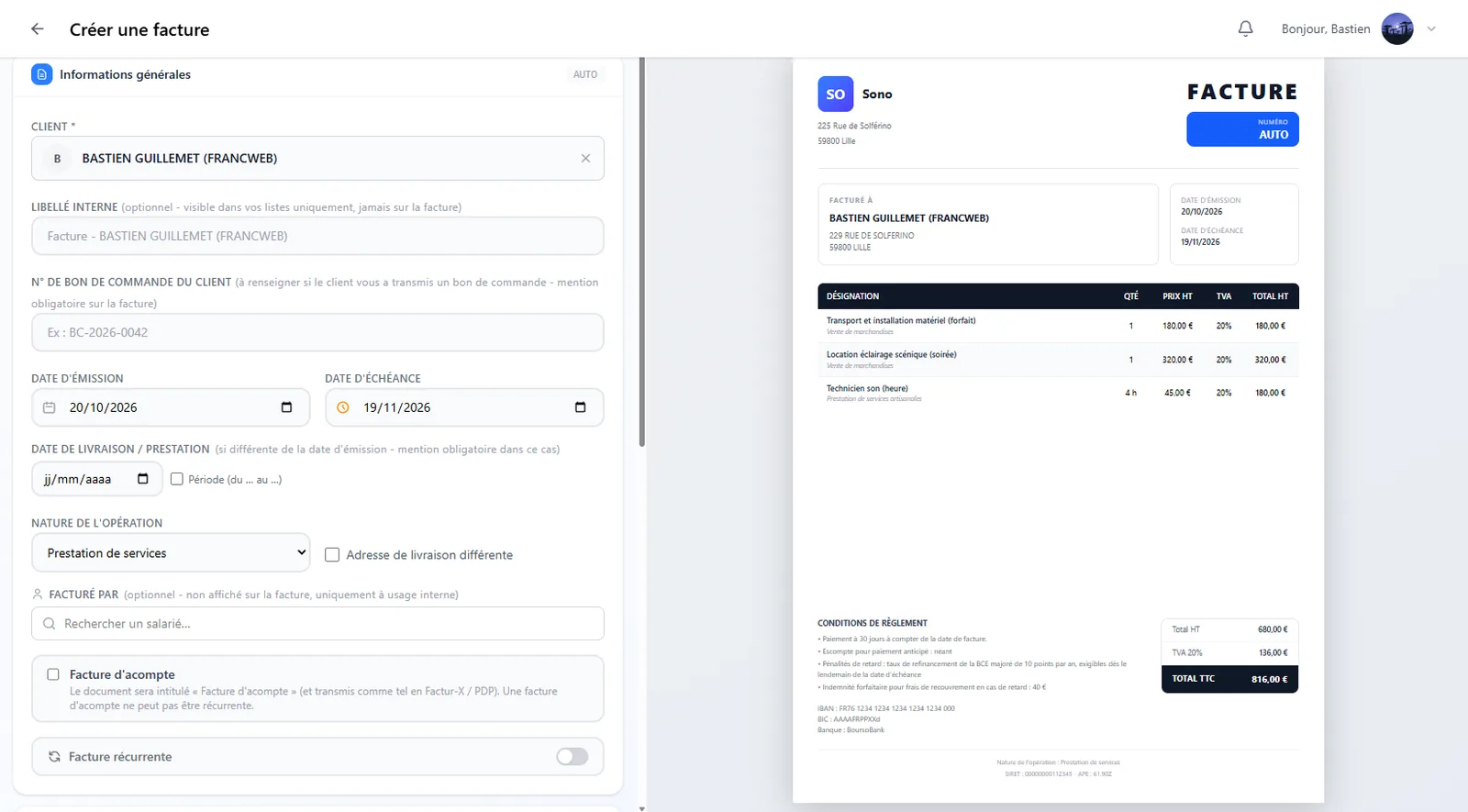The image size is (1468, 812).
Task: Open calendar picker for delivery date
Action: point(143,479)
